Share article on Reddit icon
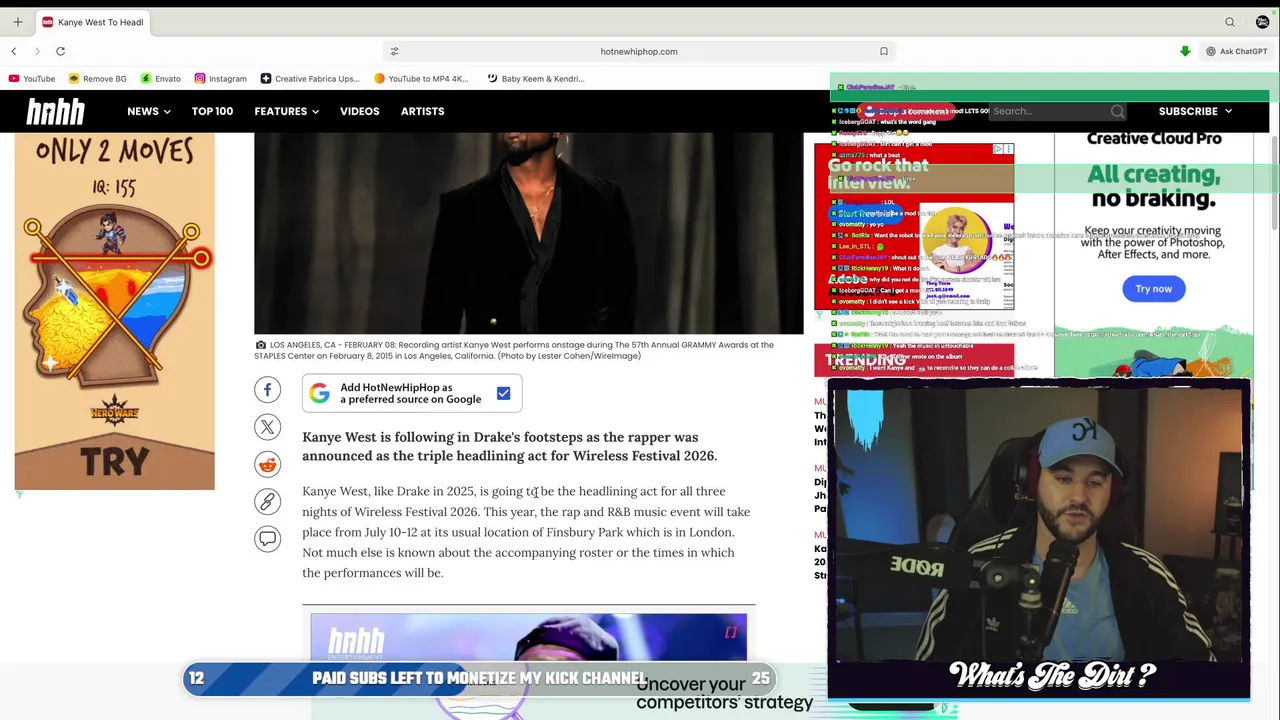 tap(267, 464)
